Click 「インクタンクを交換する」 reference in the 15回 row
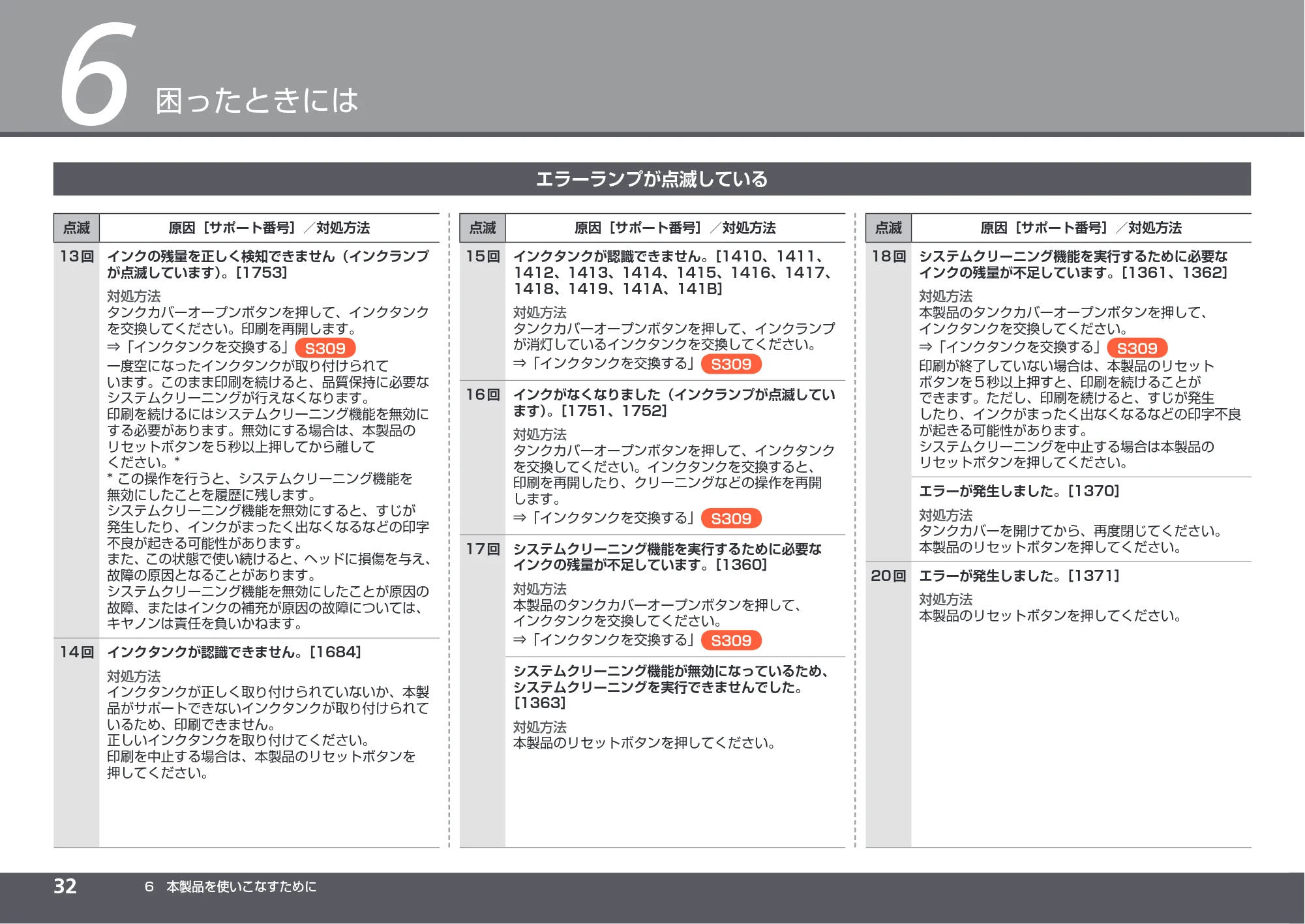The width and height of the screenshot is (1305, 924). click(605, 363)
